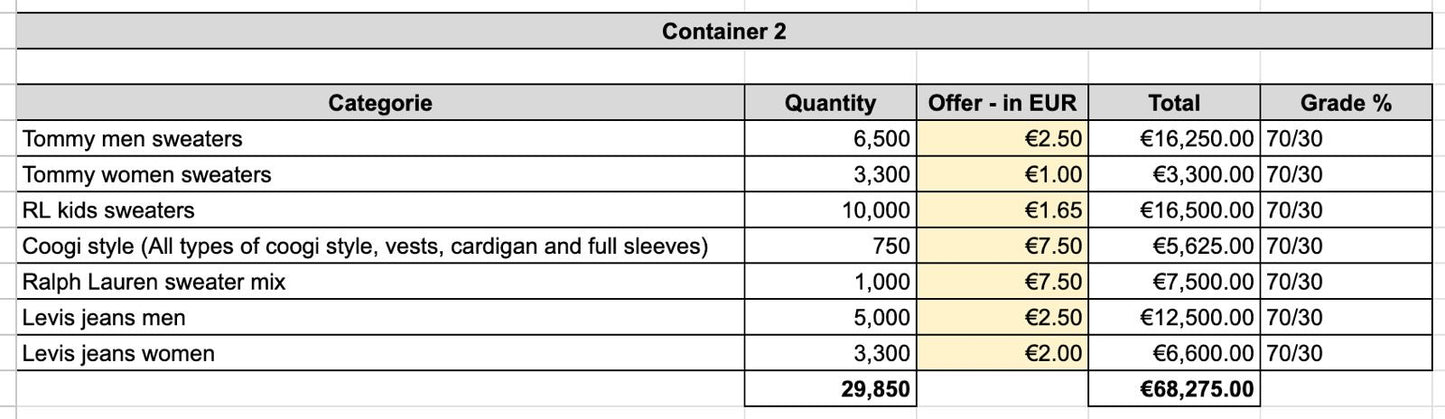The image size is (1445, 419).
Task: Select the RL kids sweaters cell
Action: [381, 210]
